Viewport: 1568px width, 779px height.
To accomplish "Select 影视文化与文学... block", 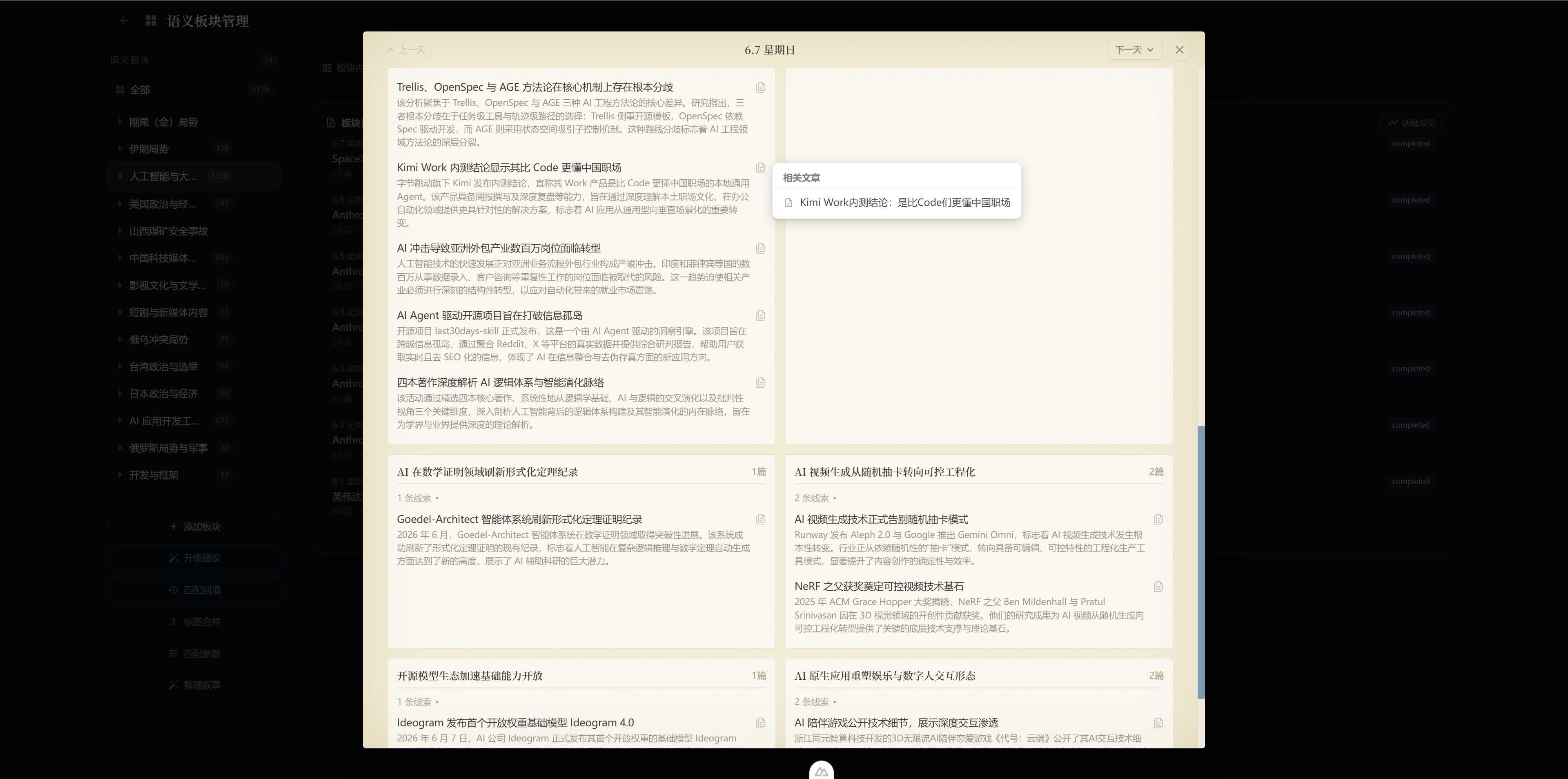I will 194,285.
